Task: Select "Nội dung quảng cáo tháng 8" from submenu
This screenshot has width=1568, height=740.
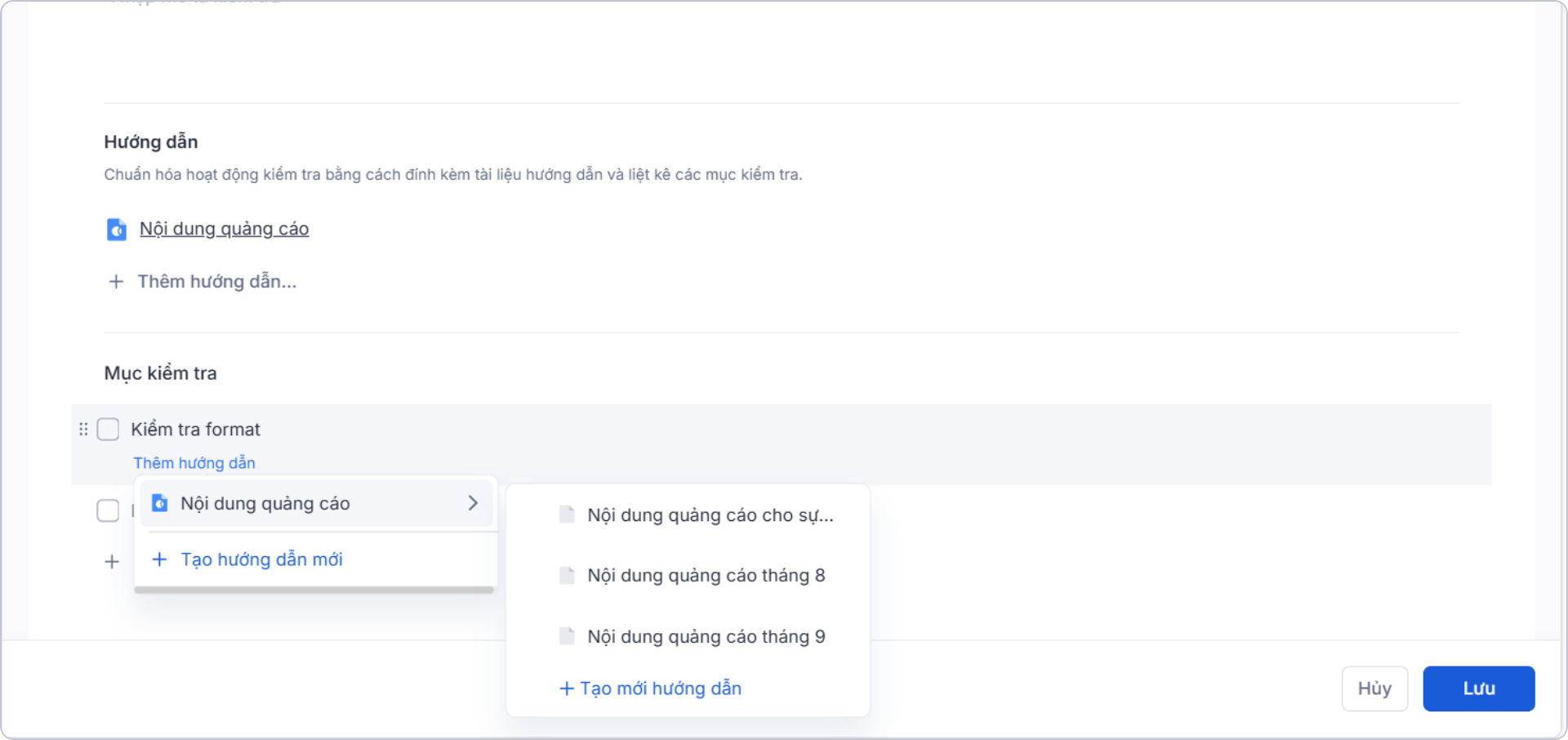Action: tap(706, 575)
